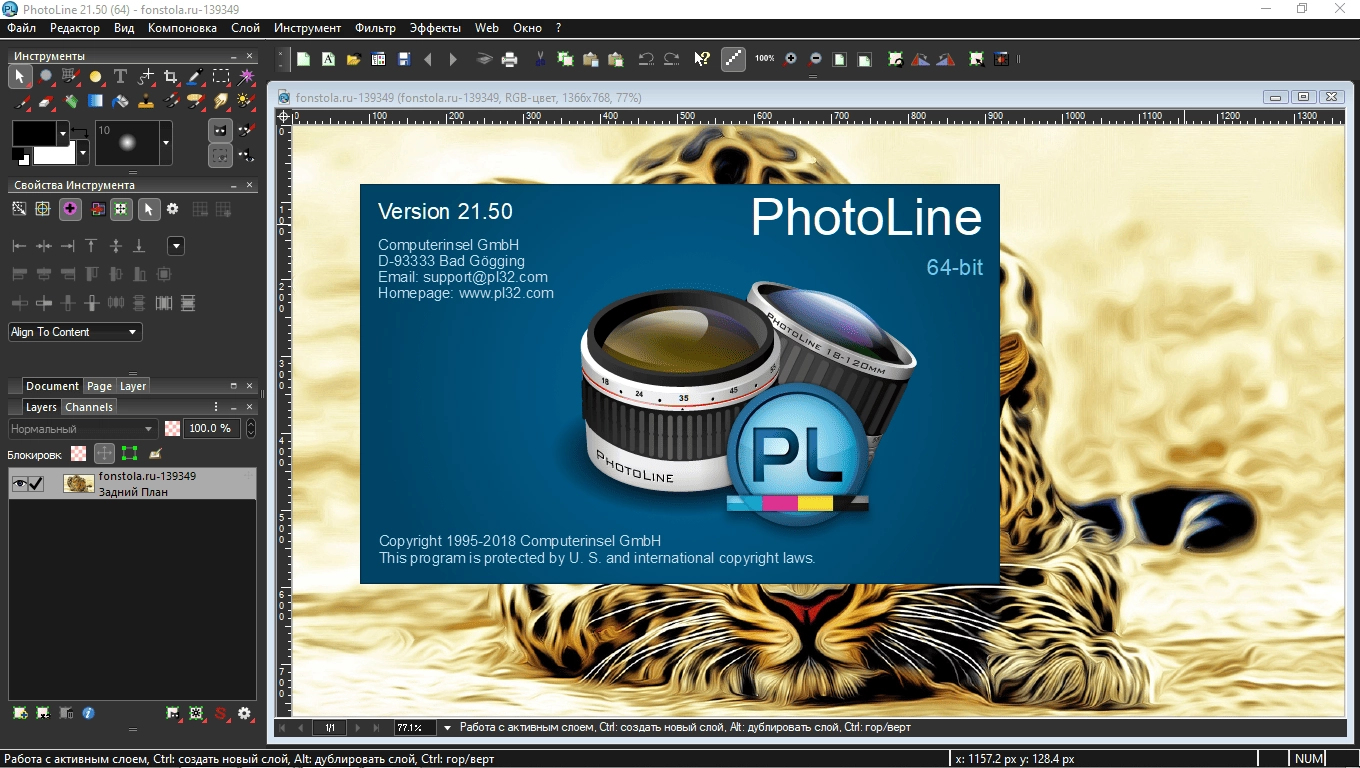Select the Crop tool
Screen dimensions: 1360x768
pyautogui.click(x=171, y=76)
